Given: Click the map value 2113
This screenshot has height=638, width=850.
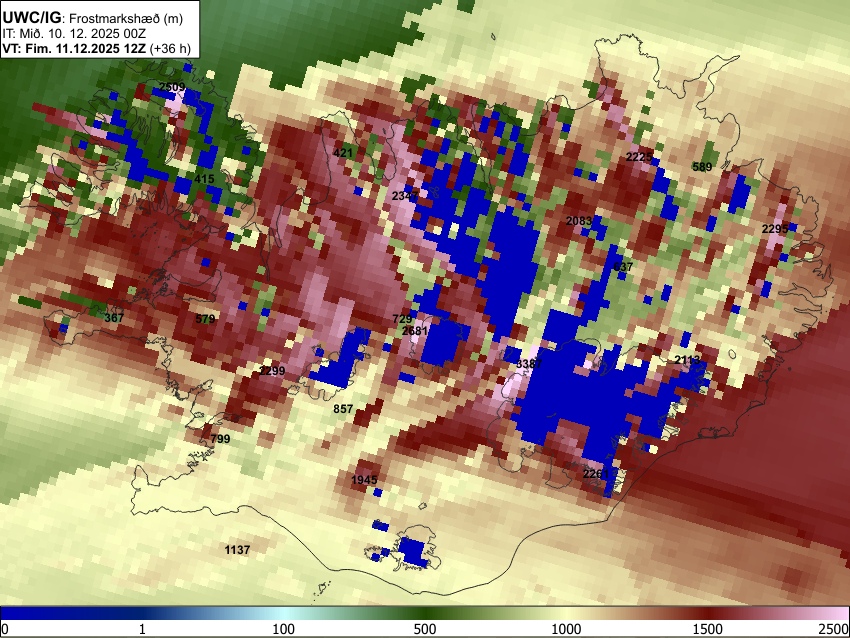Looking at the screenshot, I should pyautogui.click(x=687, y=360).
